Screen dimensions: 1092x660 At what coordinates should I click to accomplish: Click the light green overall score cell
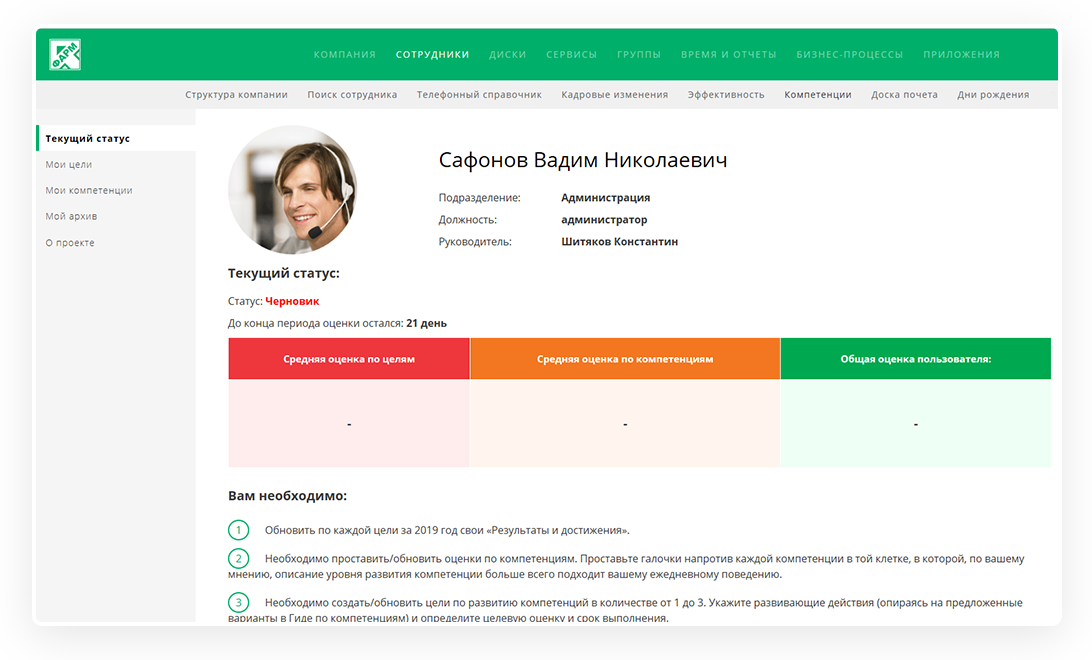(x=916, y=423)
